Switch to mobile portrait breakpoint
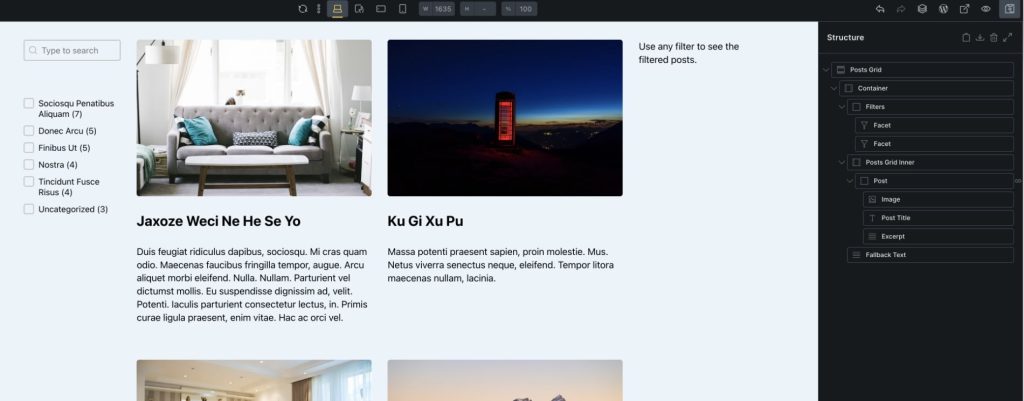The image size is (1024, 401). click(402, 9)
